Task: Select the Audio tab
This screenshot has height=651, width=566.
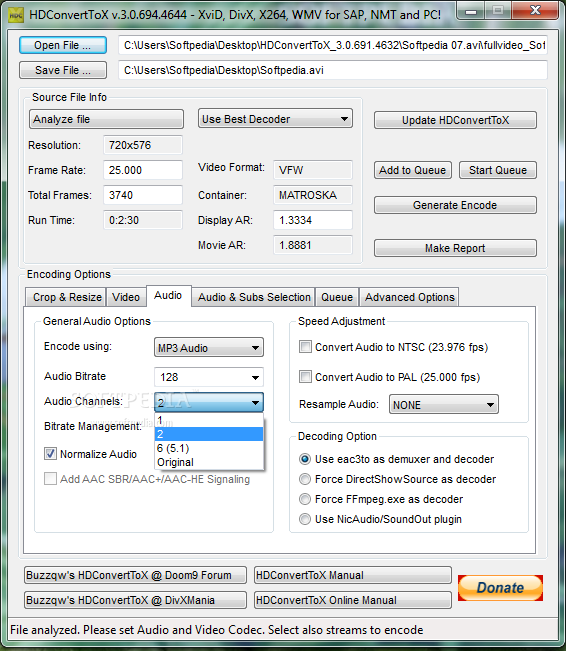Action: [168, 296]
